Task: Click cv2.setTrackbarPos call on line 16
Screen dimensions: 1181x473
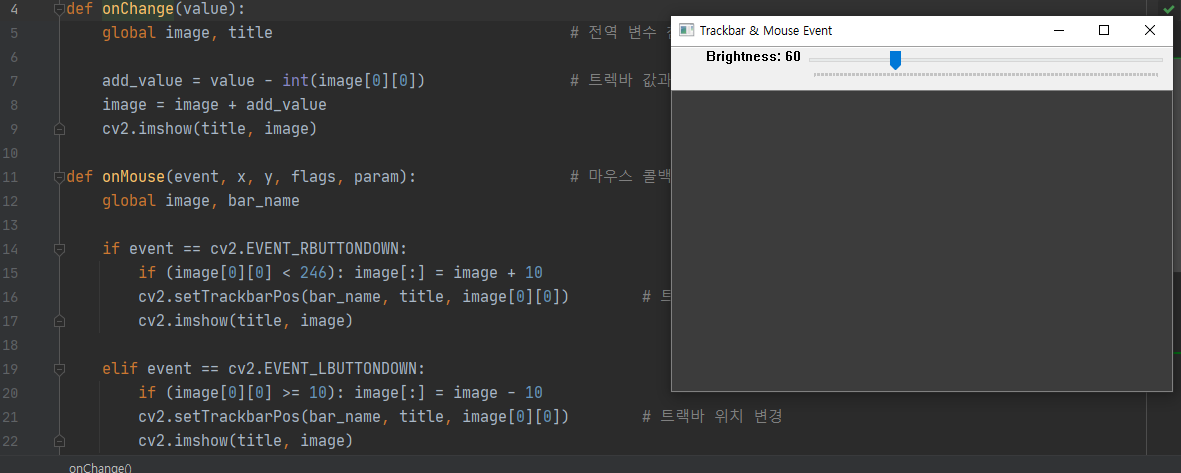Action: coord(353,298)
